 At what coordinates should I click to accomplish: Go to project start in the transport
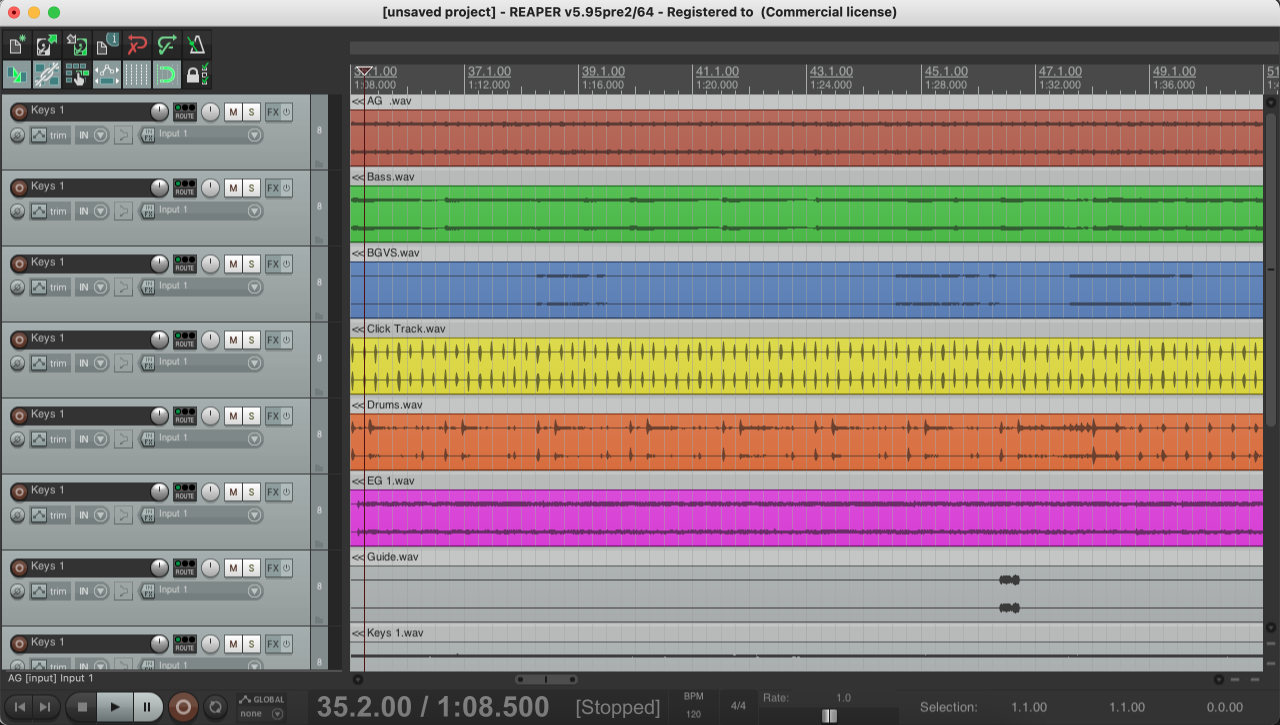(x=19, y=707)
